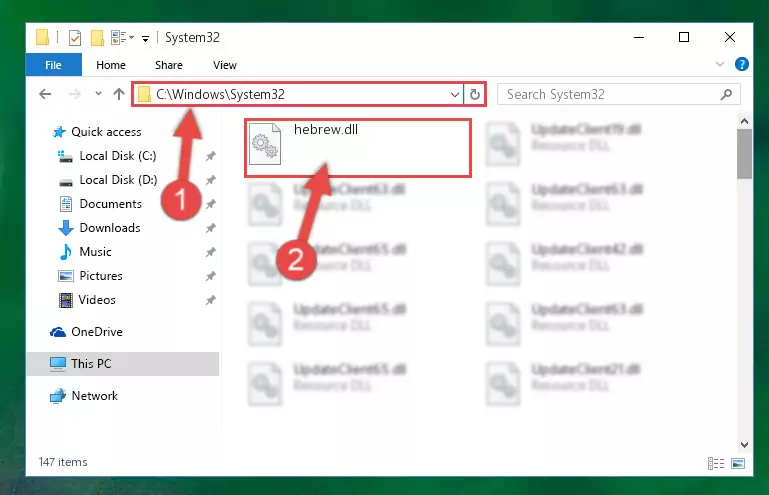
Task: Go up one folder level
Action: click(119, 94)
